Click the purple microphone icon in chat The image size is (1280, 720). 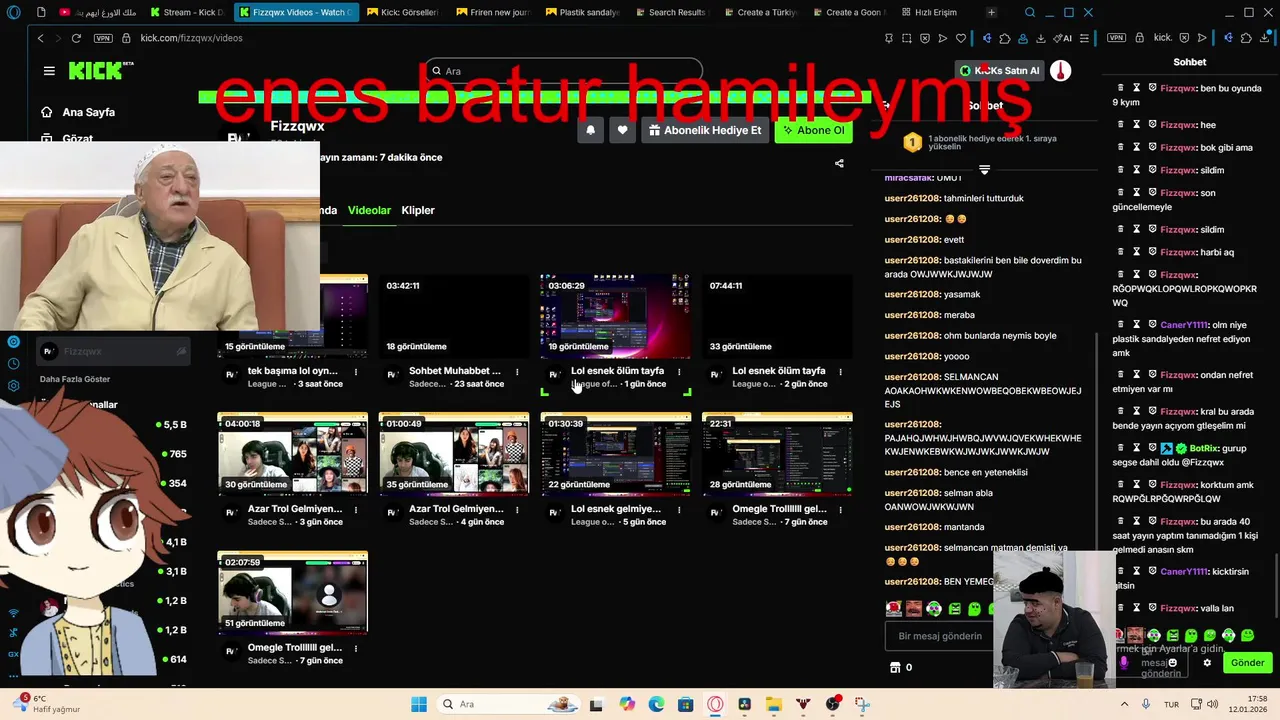pos(1124,663)
